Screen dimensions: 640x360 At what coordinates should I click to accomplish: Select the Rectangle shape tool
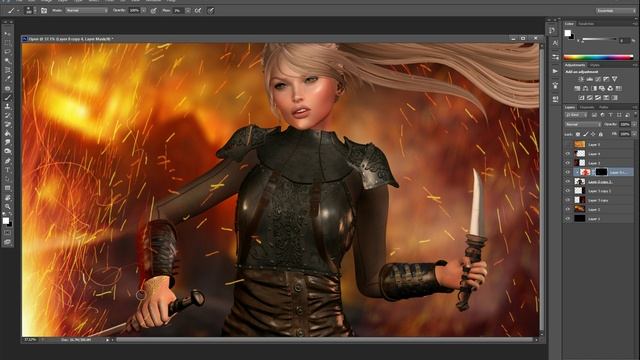[7, 188]
